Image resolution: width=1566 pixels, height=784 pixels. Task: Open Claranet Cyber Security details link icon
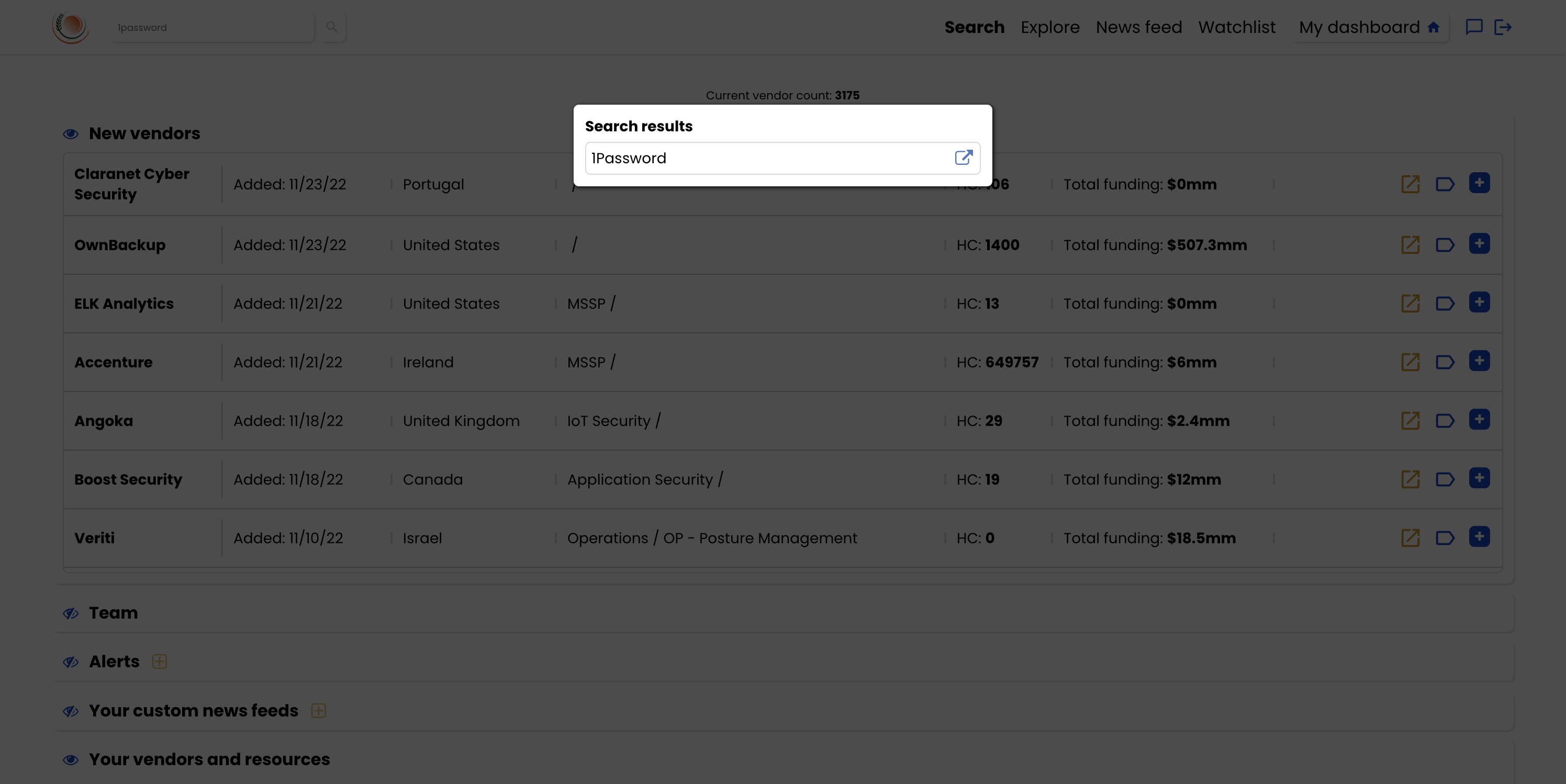click(x=1410, y=184)
